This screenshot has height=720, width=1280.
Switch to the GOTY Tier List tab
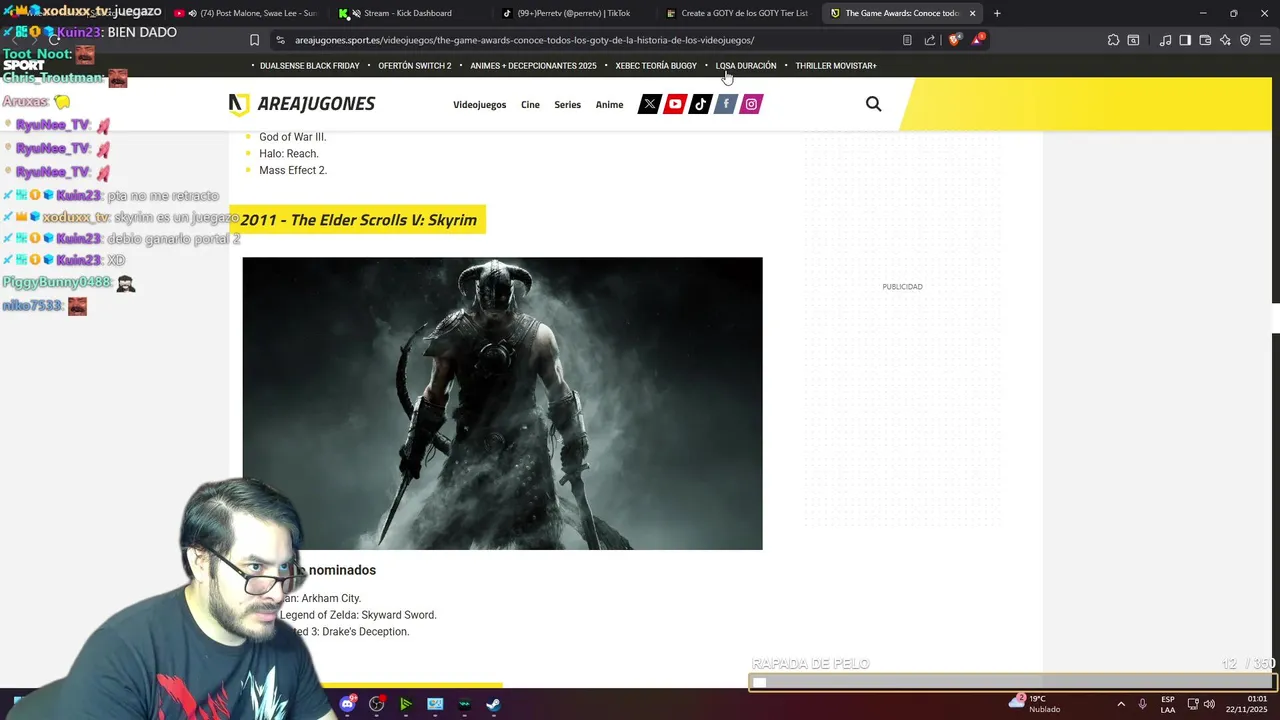tap(737, 13)
